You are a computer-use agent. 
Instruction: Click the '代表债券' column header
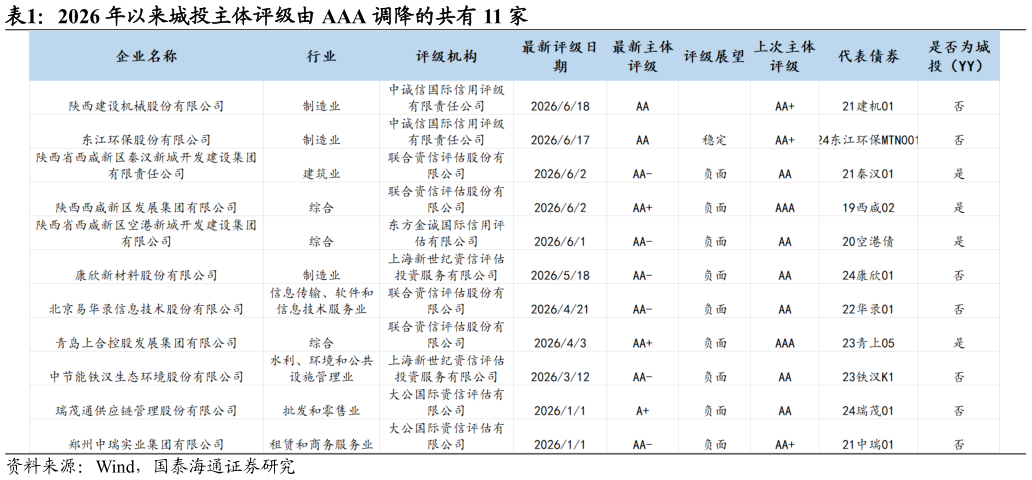tap(868, 57)
